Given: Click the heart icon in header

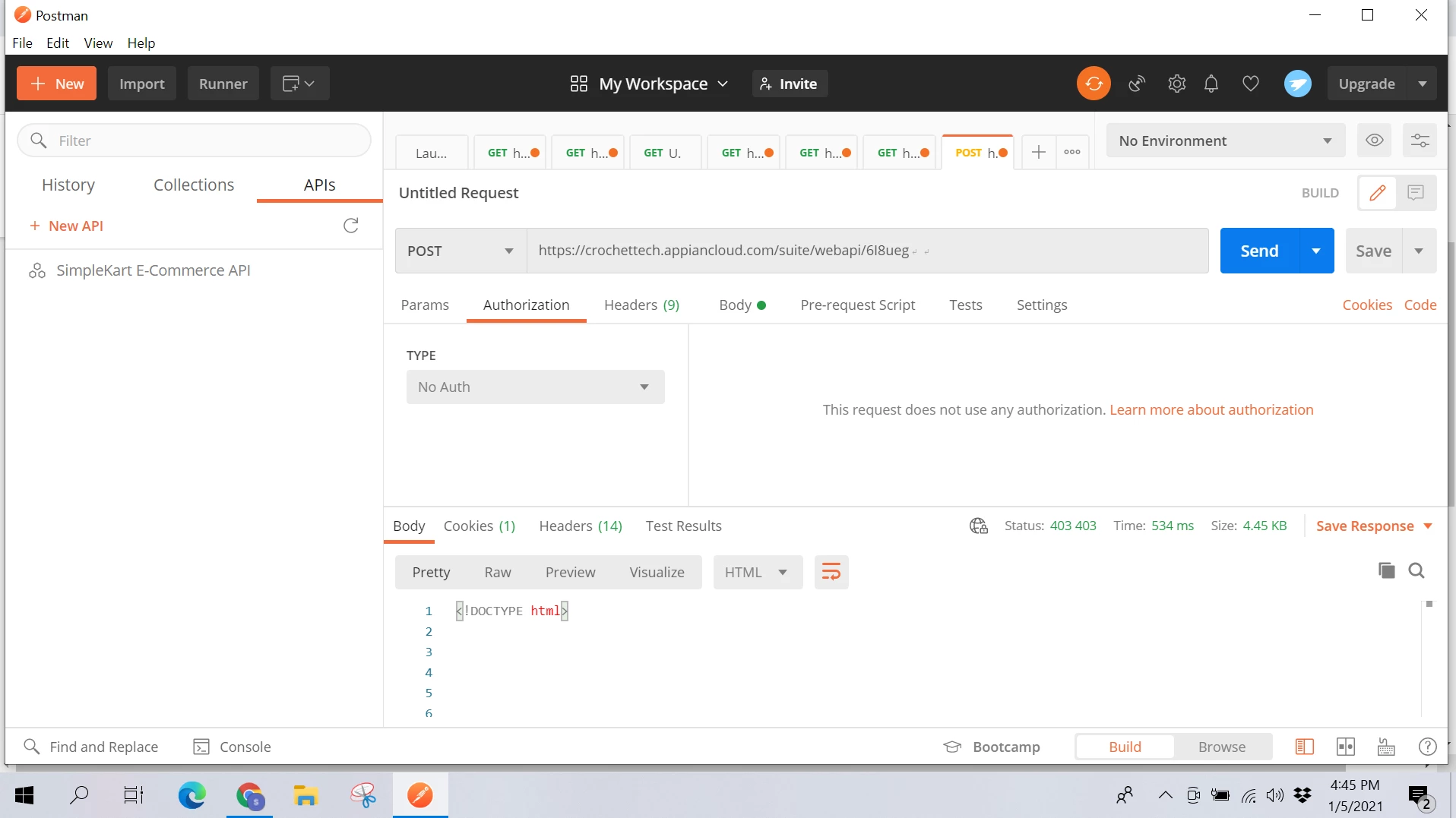Looking at the screenshot, I should tap(1250, 84).
